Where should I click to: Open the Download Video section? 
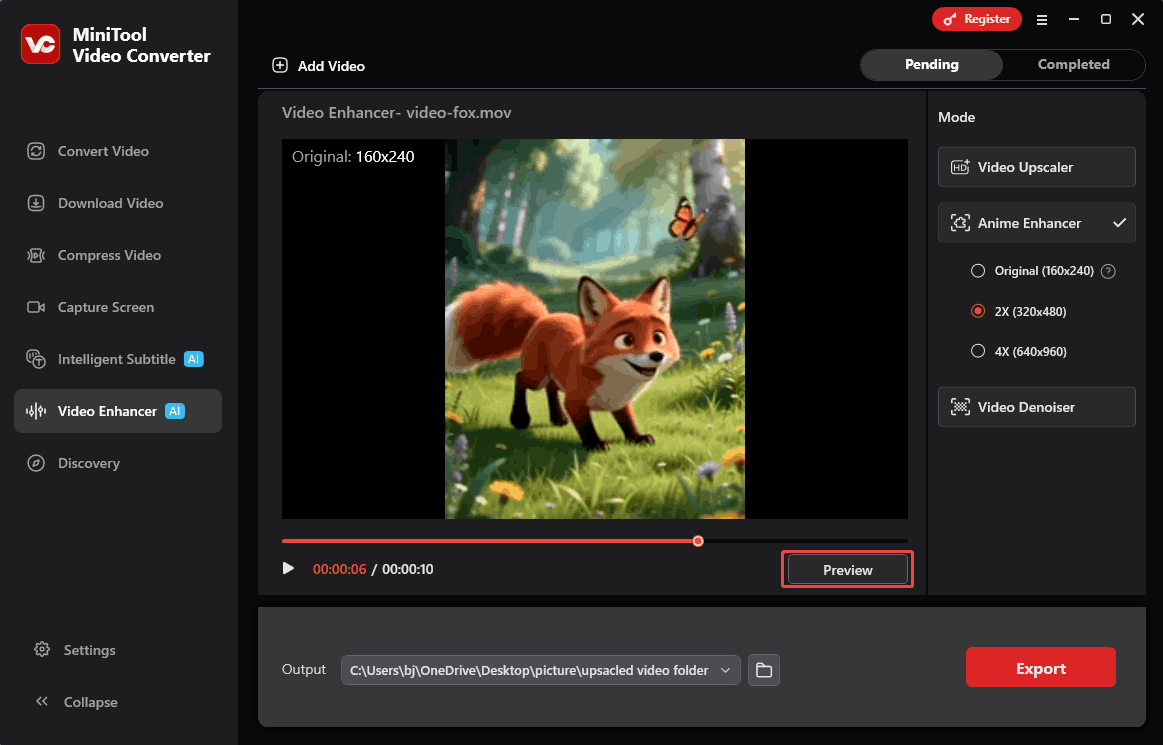[119, 203]
